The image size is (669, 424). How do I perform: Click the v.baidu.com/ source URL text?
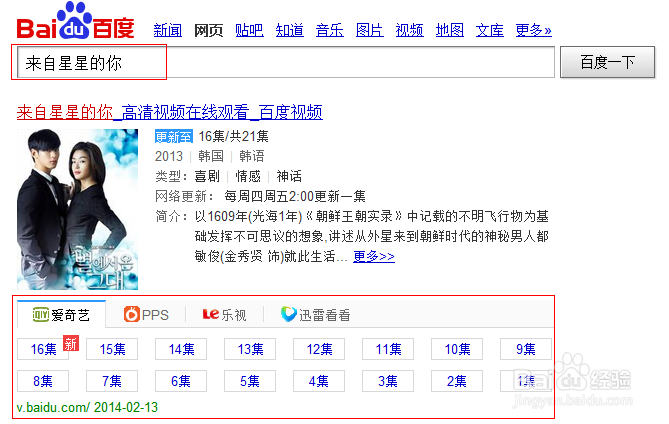coord(53,407)
